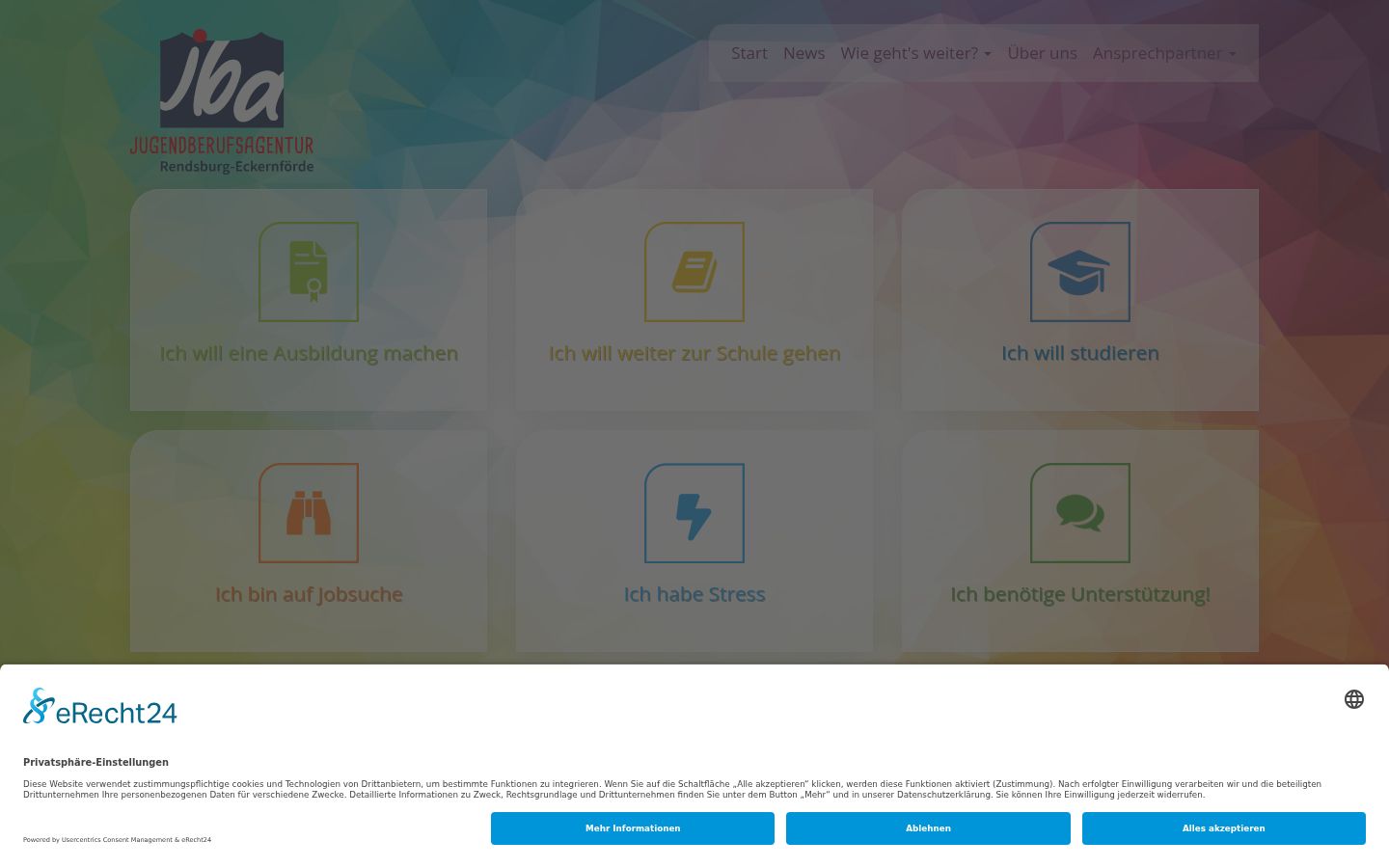Open Ich will studieren link
Screen dimensions: 1389x868
(x=1080, y=353)
